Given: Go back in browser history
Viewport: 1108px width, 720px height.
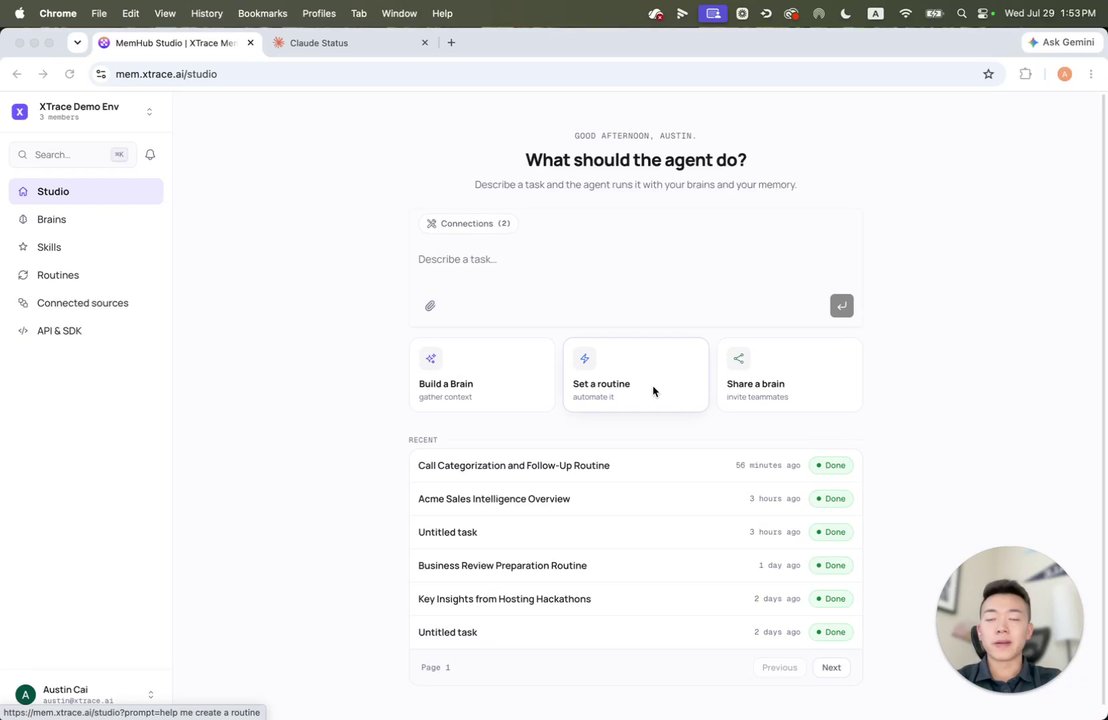Looking at the screenshot, I should pyautogui.click(x=17, y=74).
